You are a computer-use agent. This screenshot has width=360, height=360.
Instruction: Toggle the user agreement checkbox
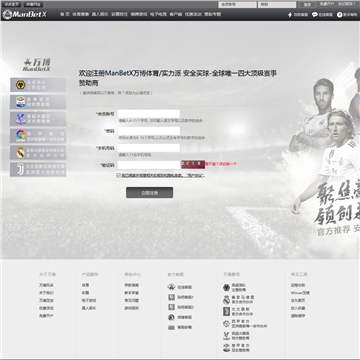coord(118,175)
